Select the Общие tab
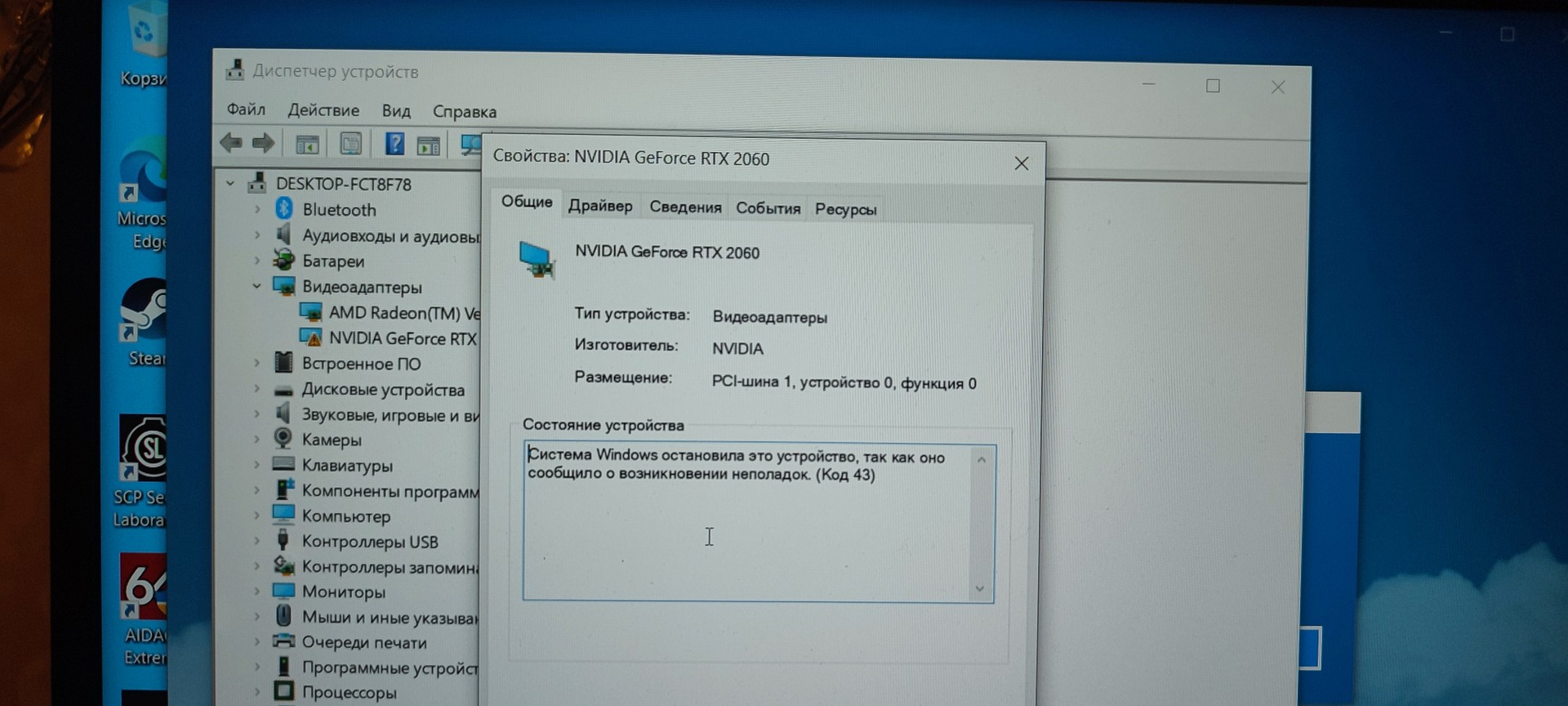1568x706 pixels. 527,202
